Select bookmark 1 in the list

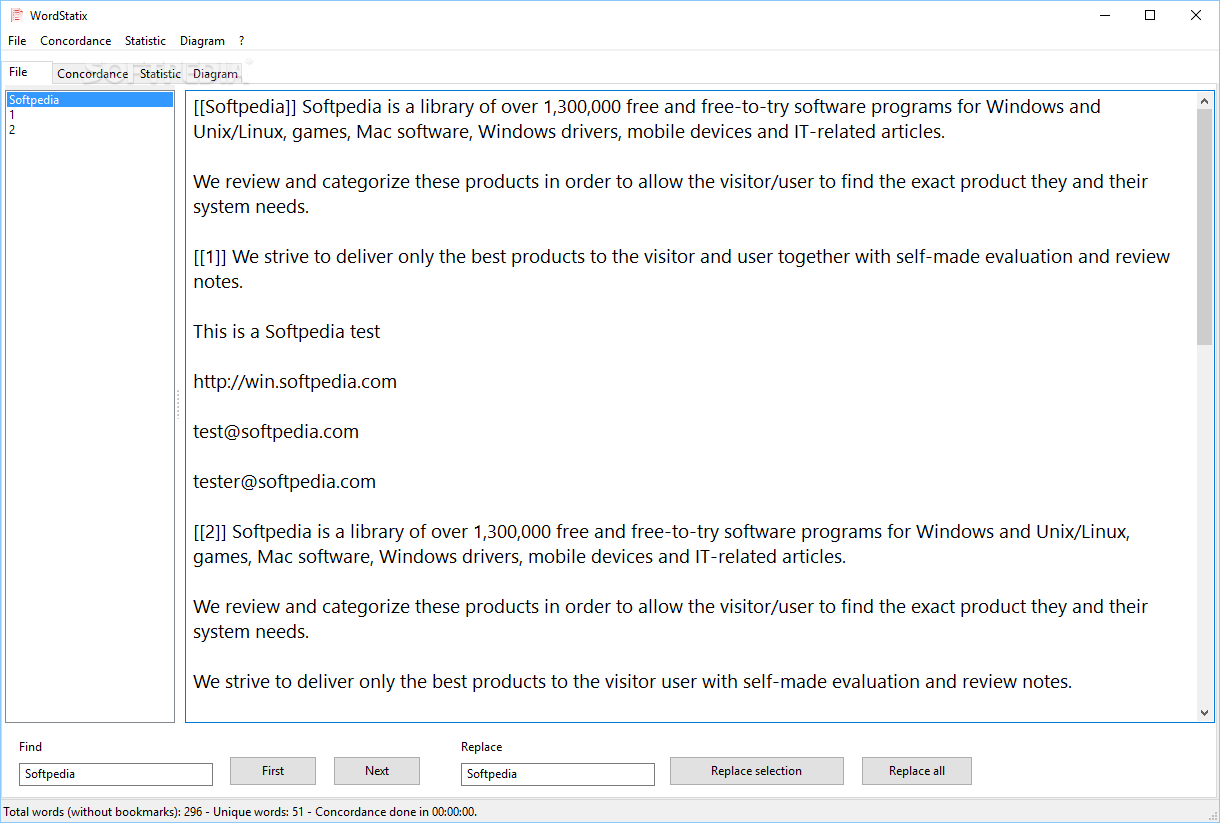(90, 115)
